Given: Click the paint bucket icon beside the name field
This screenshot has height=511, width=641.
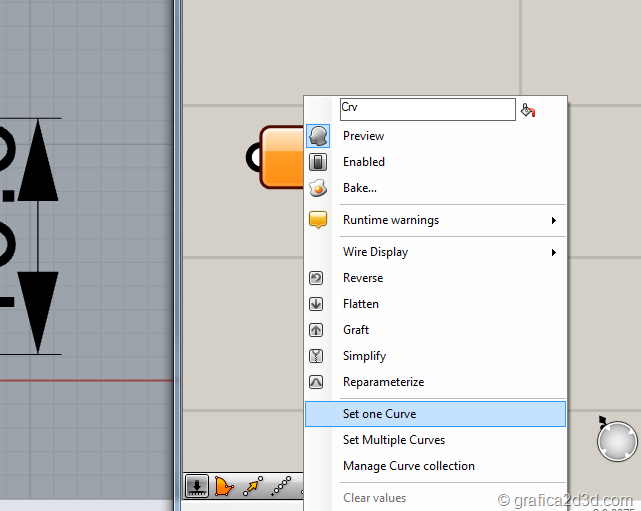Looking at the screenshot, I should 528,110.
